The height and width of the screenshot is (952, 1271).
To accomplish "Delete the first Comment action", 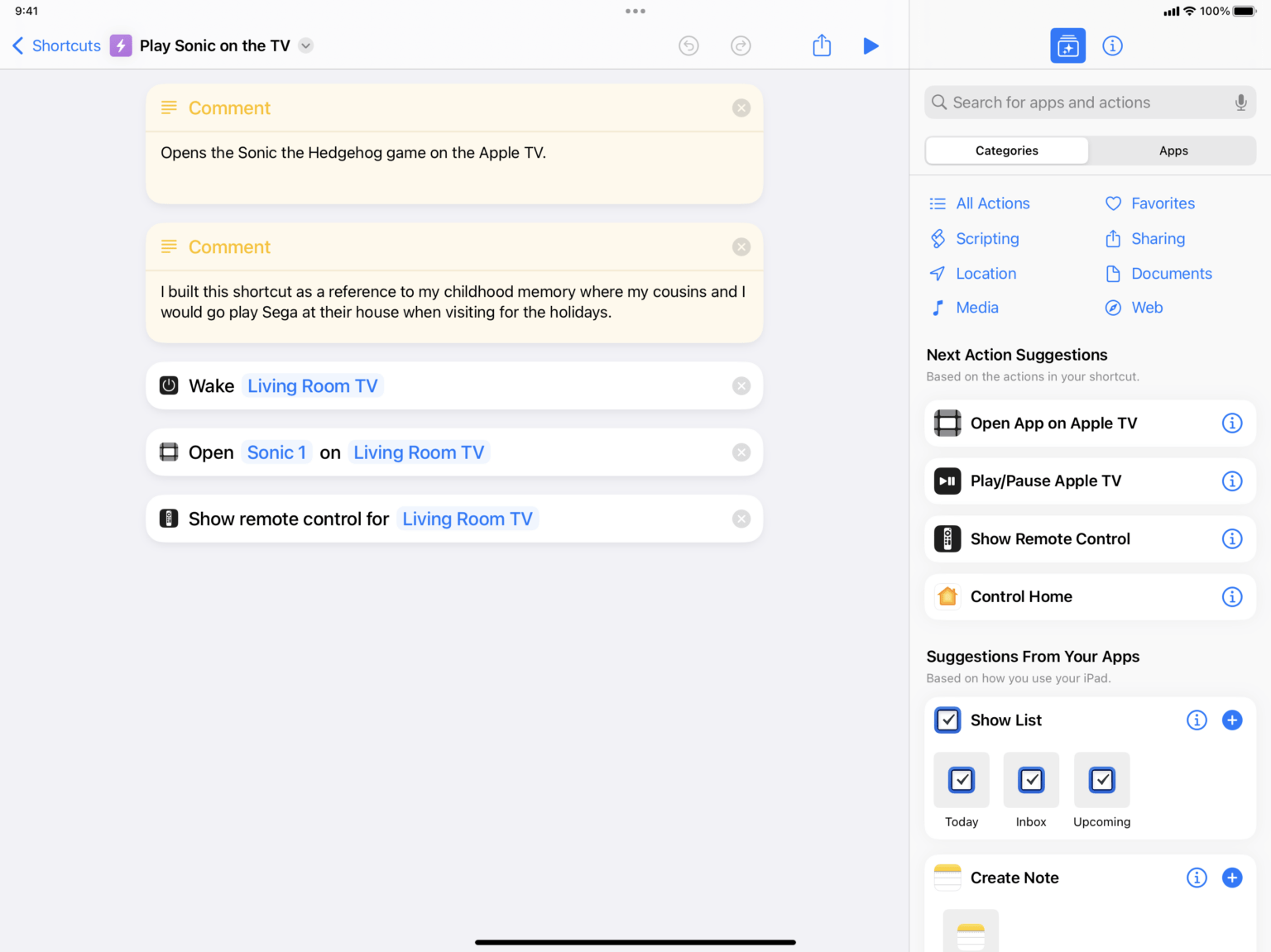I will click(x=741, y=108).
